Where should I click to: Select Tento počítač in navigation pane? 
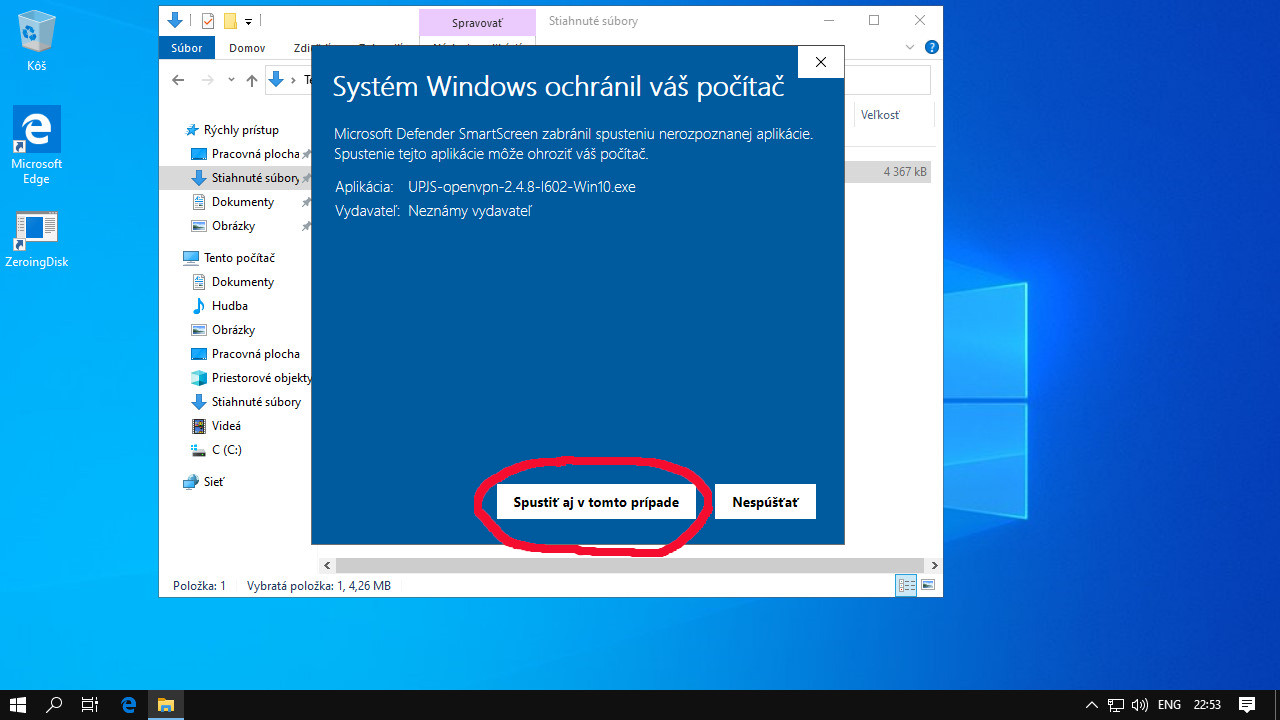click(x=239, y=258)
